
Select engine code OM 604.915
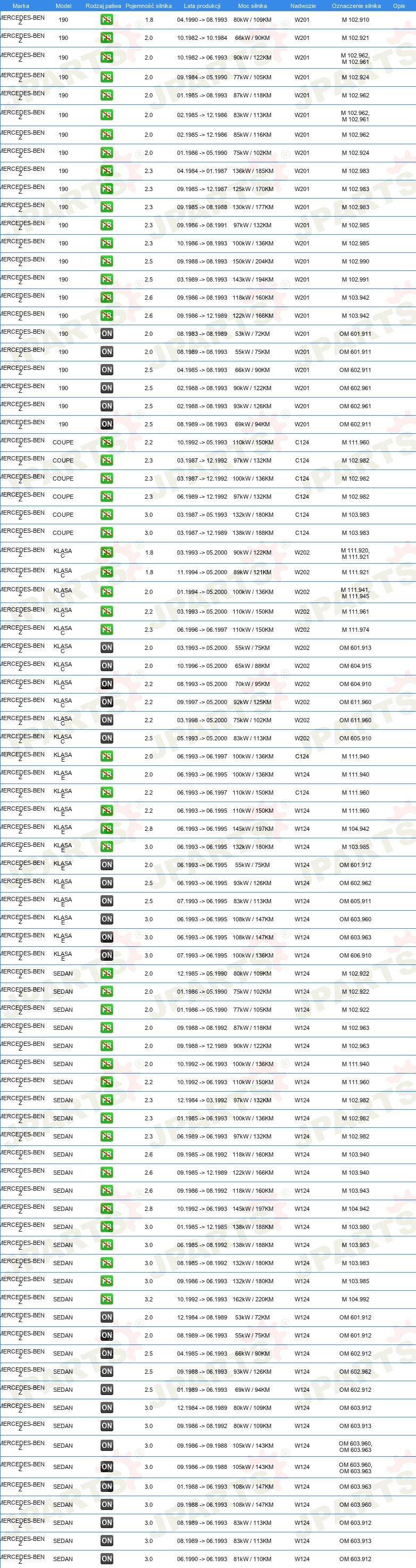(355, 666)
